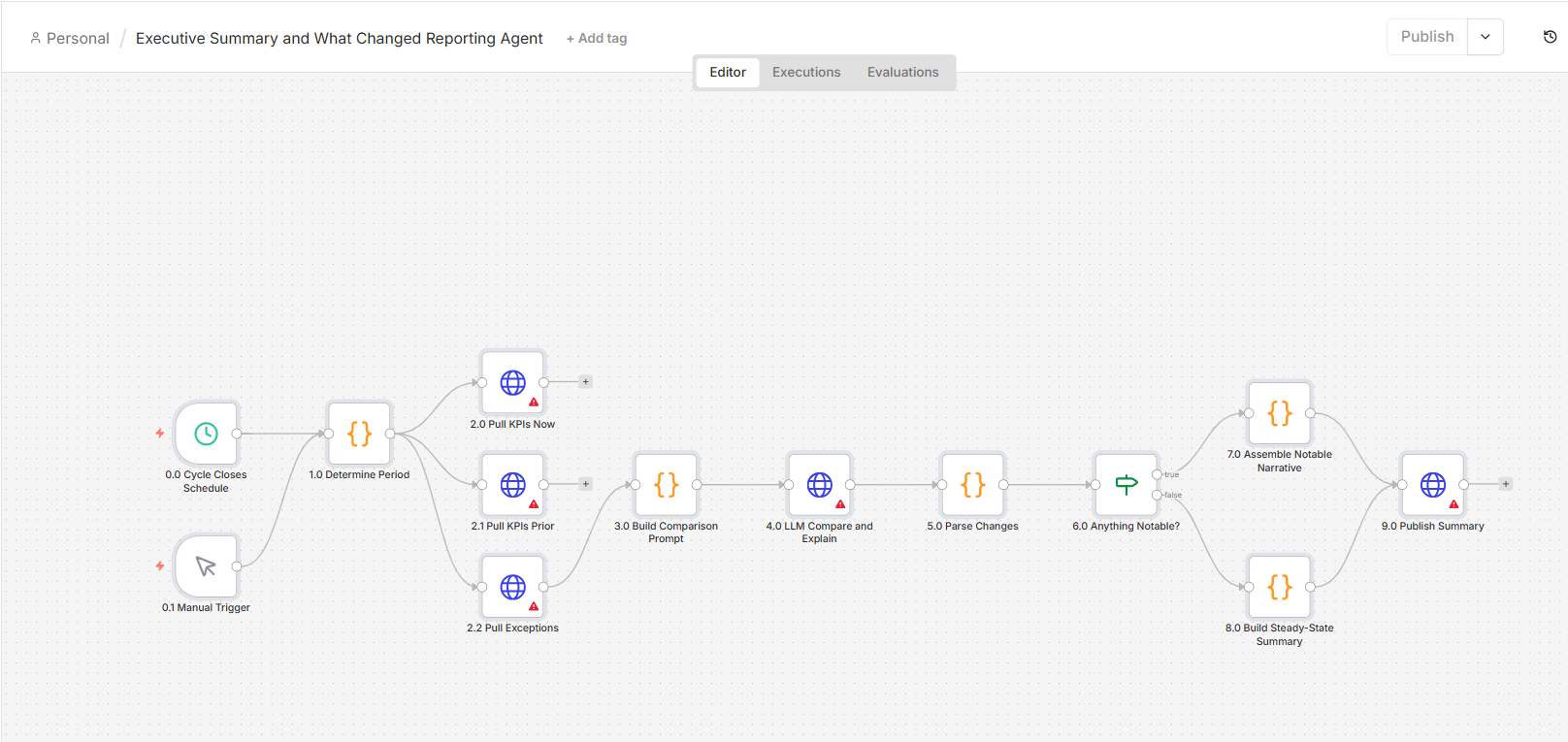
Task: Click the true output of Anything Notable?
Action: pyautogui.click(x=1158, y=474)
